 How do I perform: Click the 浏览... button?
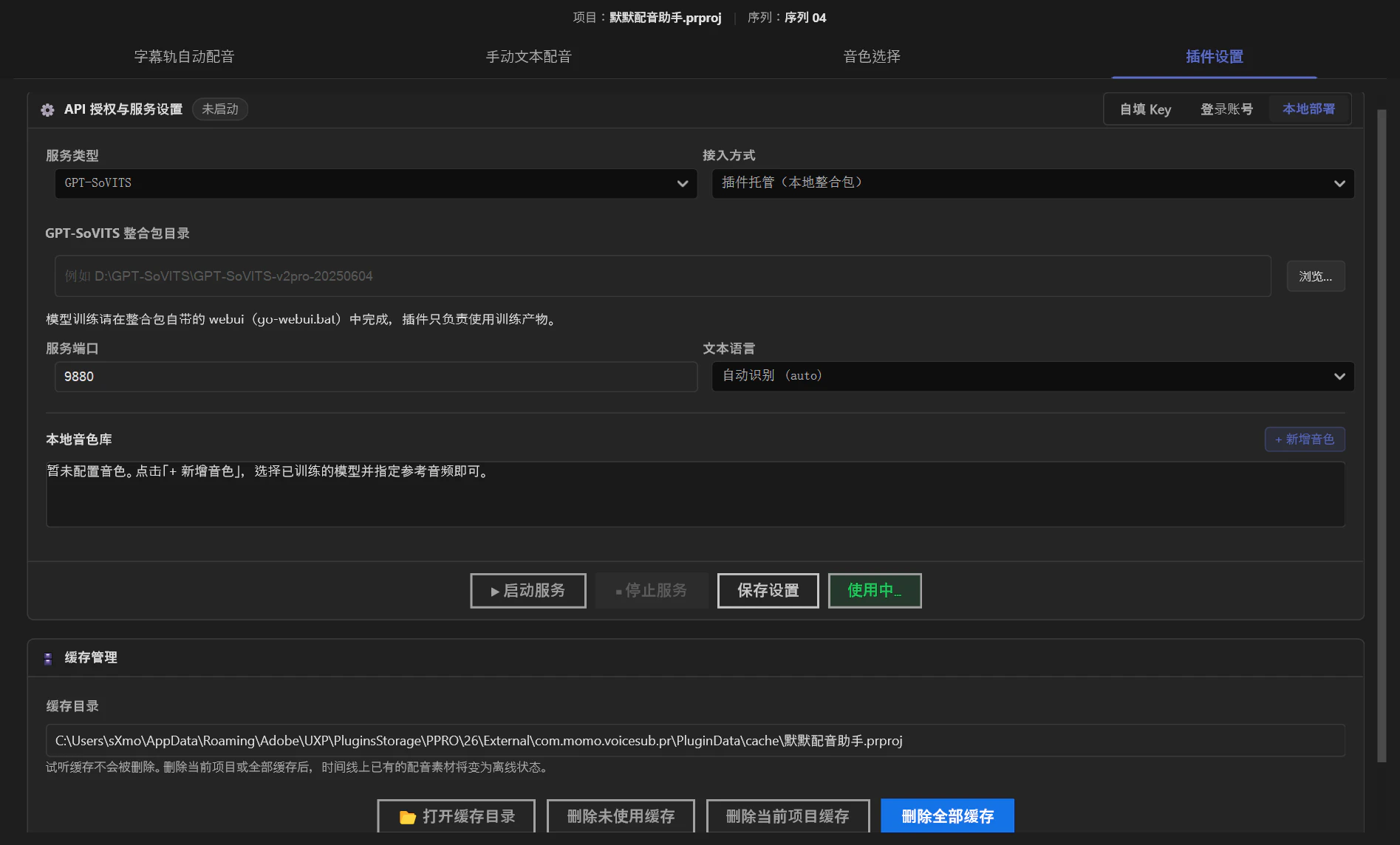[x=1315, y=276]
